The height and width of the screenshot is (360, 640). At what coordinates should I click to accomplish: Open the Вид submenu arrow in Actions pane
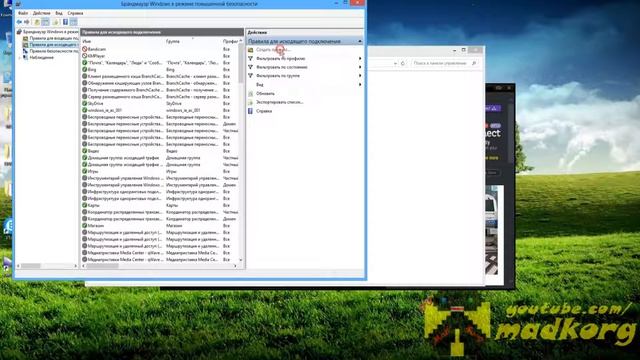point(360,84)
